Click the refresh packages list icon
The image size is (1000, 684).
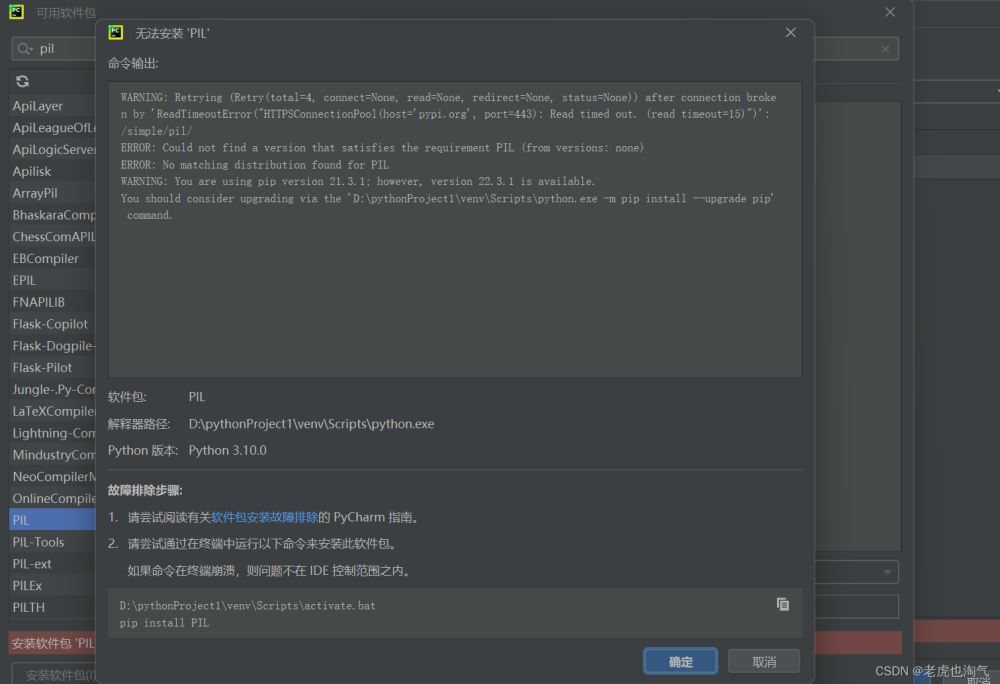pyautogui.click(x=23, y=81)
